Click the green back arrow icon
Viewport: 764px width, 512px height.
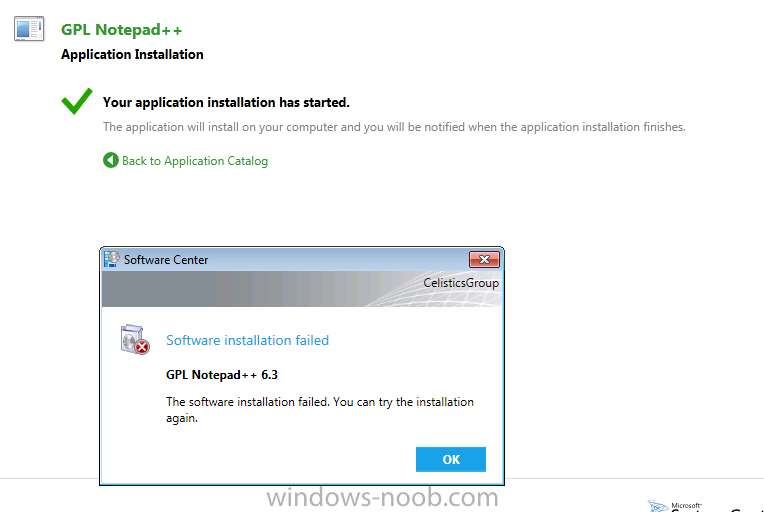point(111,160)
